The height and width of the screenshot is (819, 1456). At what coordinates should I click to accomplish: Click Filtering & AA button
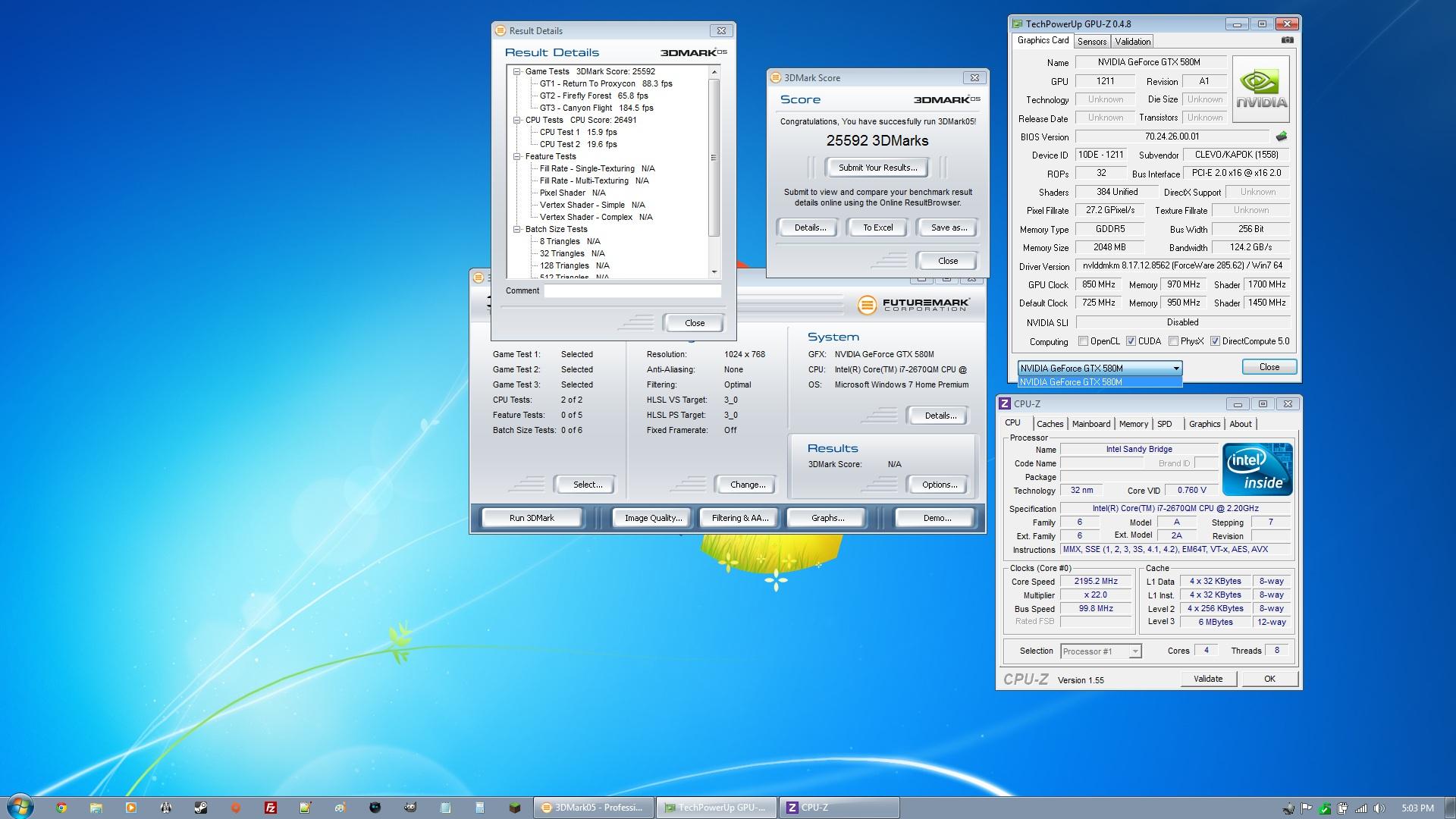click(x=740, y=518)
